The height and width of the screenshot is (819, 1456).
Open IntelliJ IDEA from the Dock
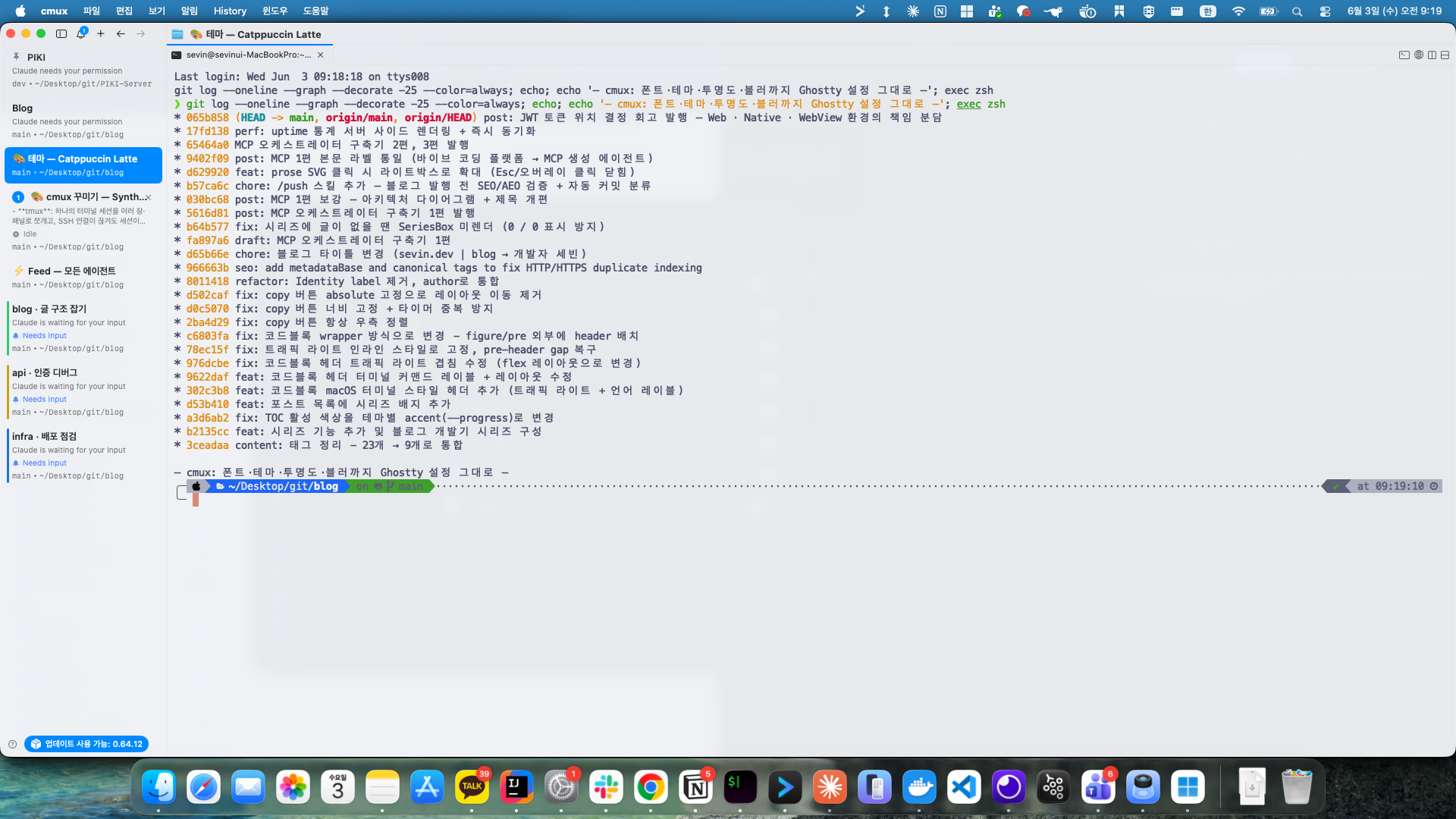point(516,787)
